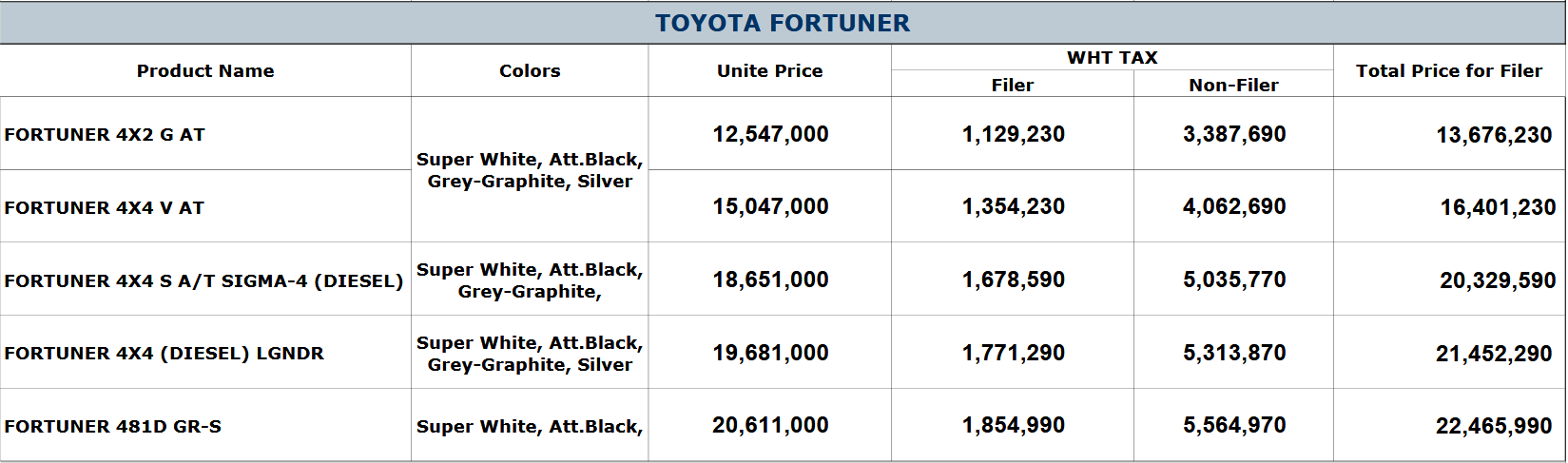This screenshot has height=463, width=1568.
Task: Select the FORTUNER 4X2 G AT cell
Action: [105, 134]
